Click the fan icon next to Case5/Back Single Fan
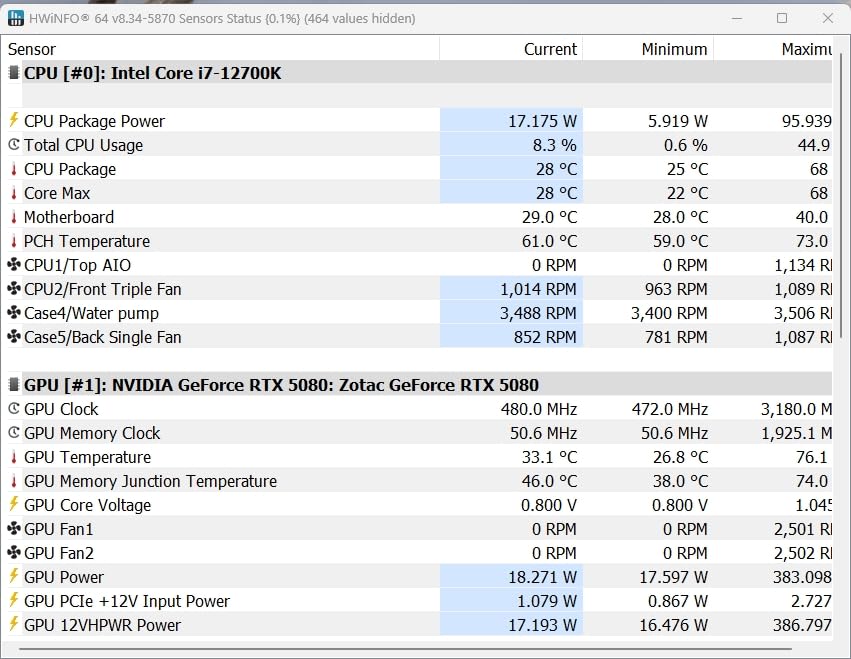The width and height of the screenshot is (851, 659). 14,337
